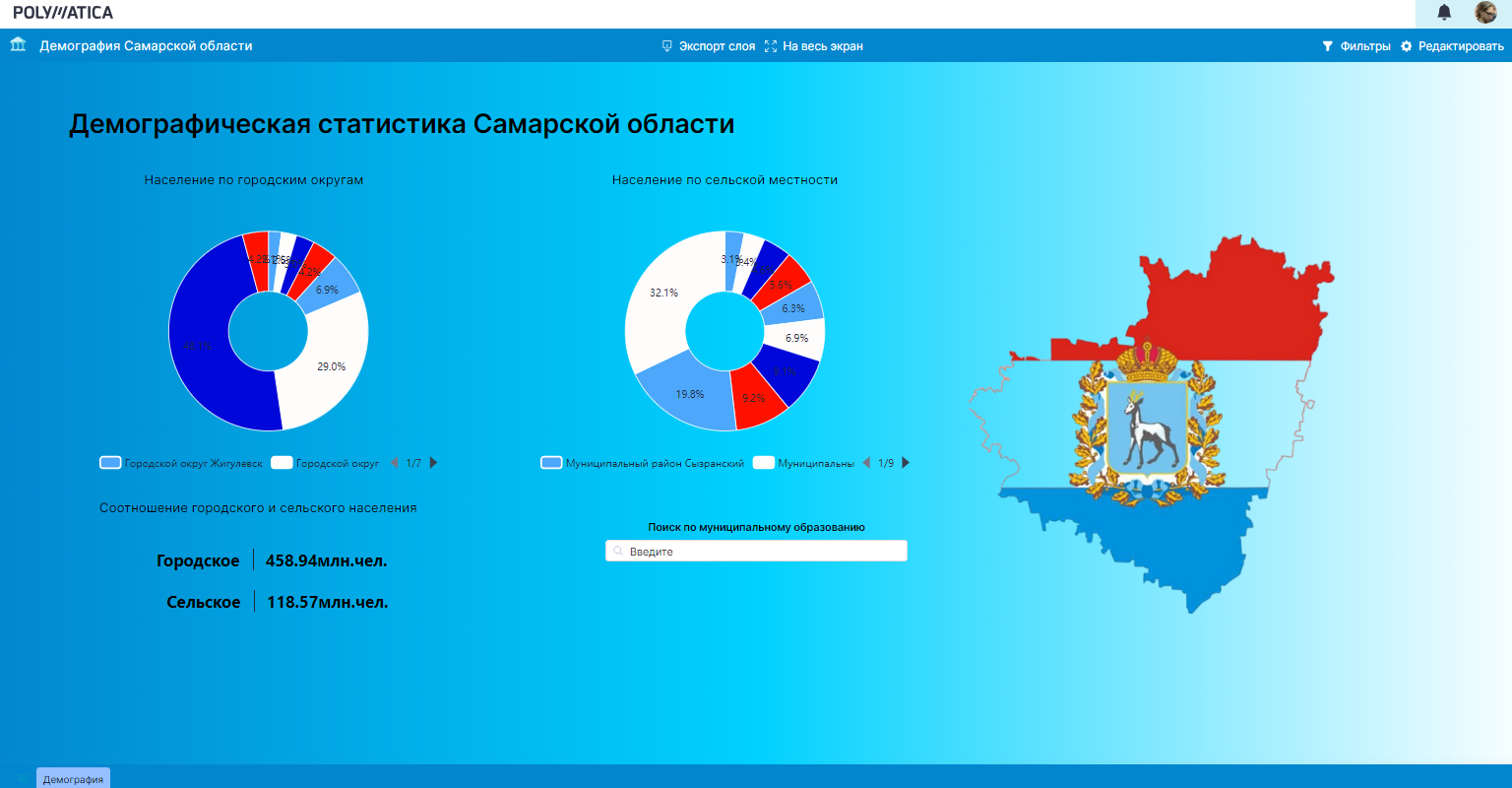Open the notifications bell
Image resolution: width=1512 pixels, height=788 pixels.
click(x=1444, y=13)
